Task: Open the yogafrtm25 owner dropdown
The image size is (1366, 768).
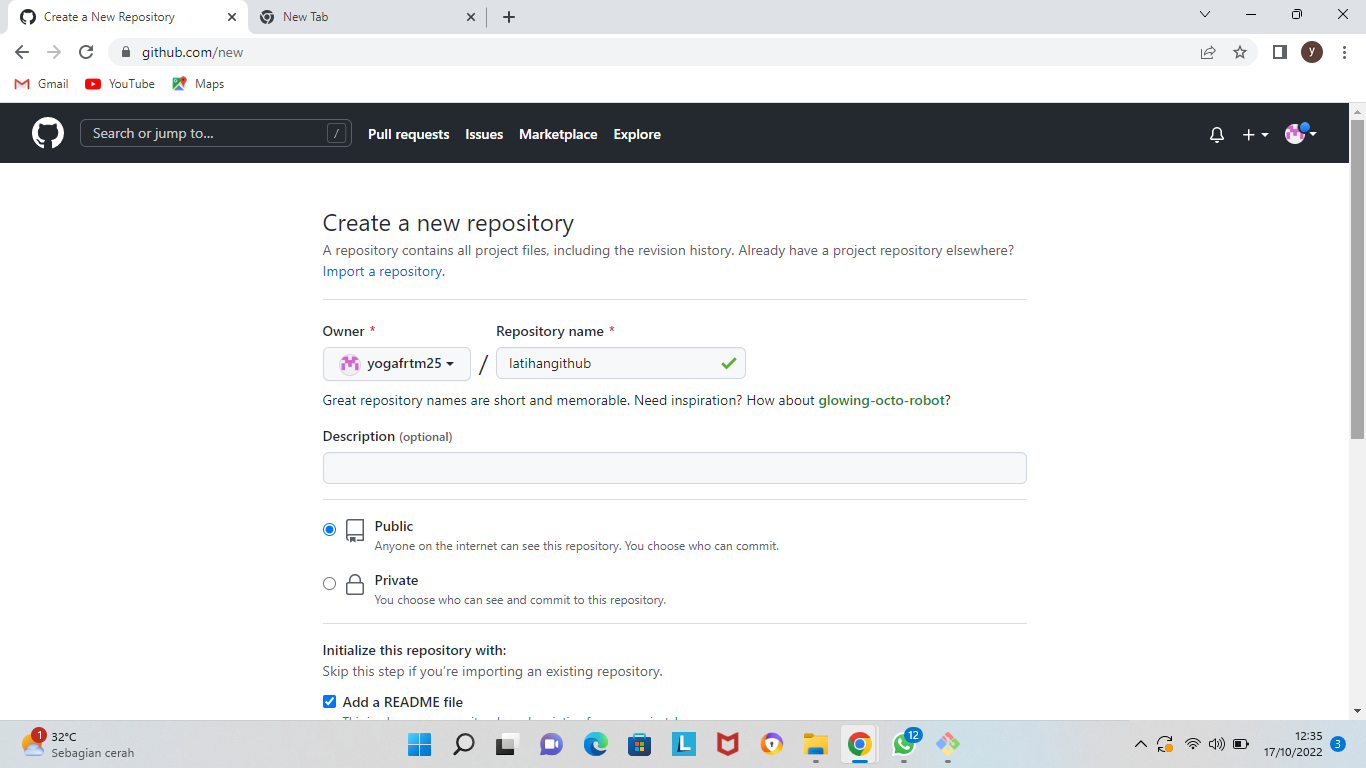Action: click(x=396, y=363)
